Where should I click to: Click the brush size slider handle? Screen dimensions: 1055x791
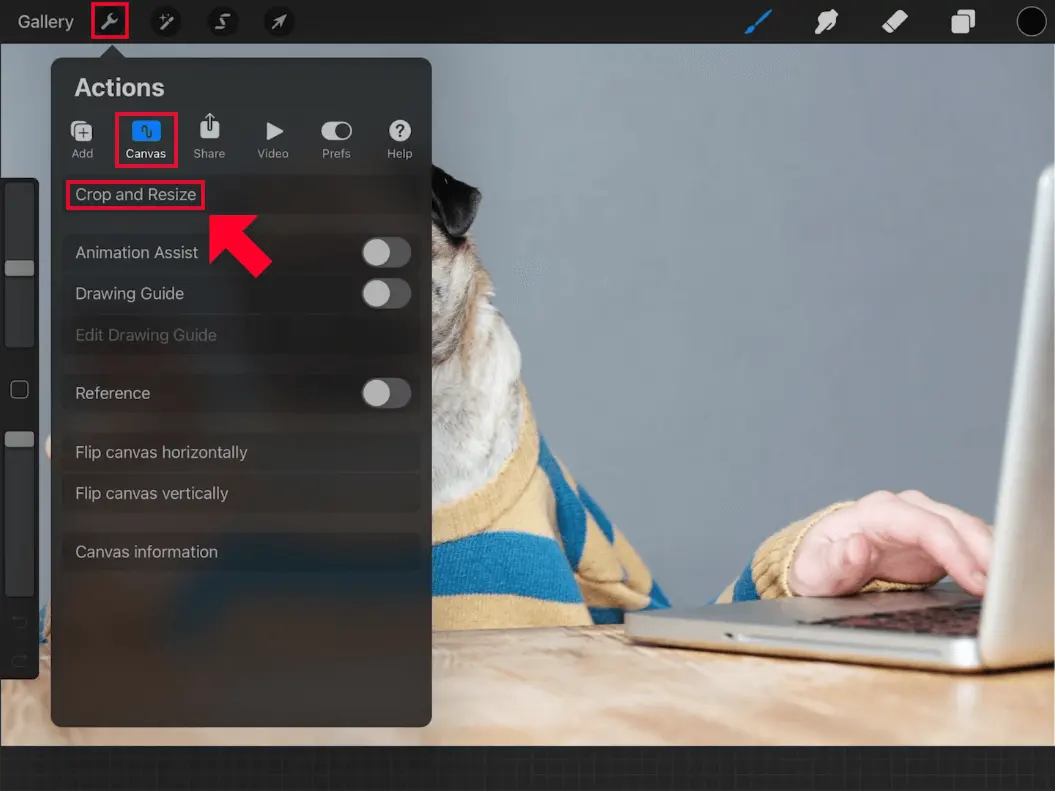20,268
